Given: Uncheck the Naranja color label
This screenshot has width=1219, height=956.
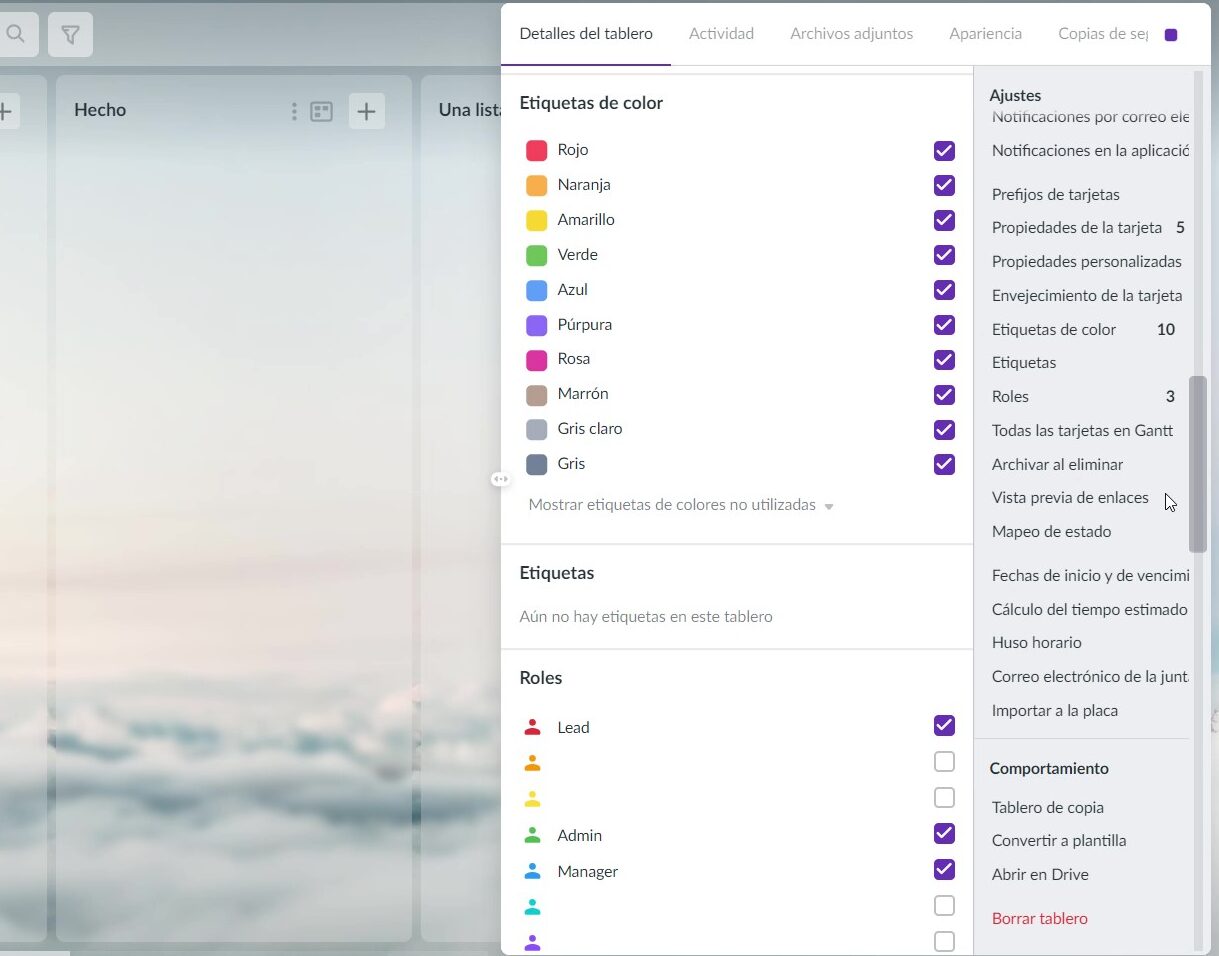Looking at the screenshot, I should tap(944, 185).
